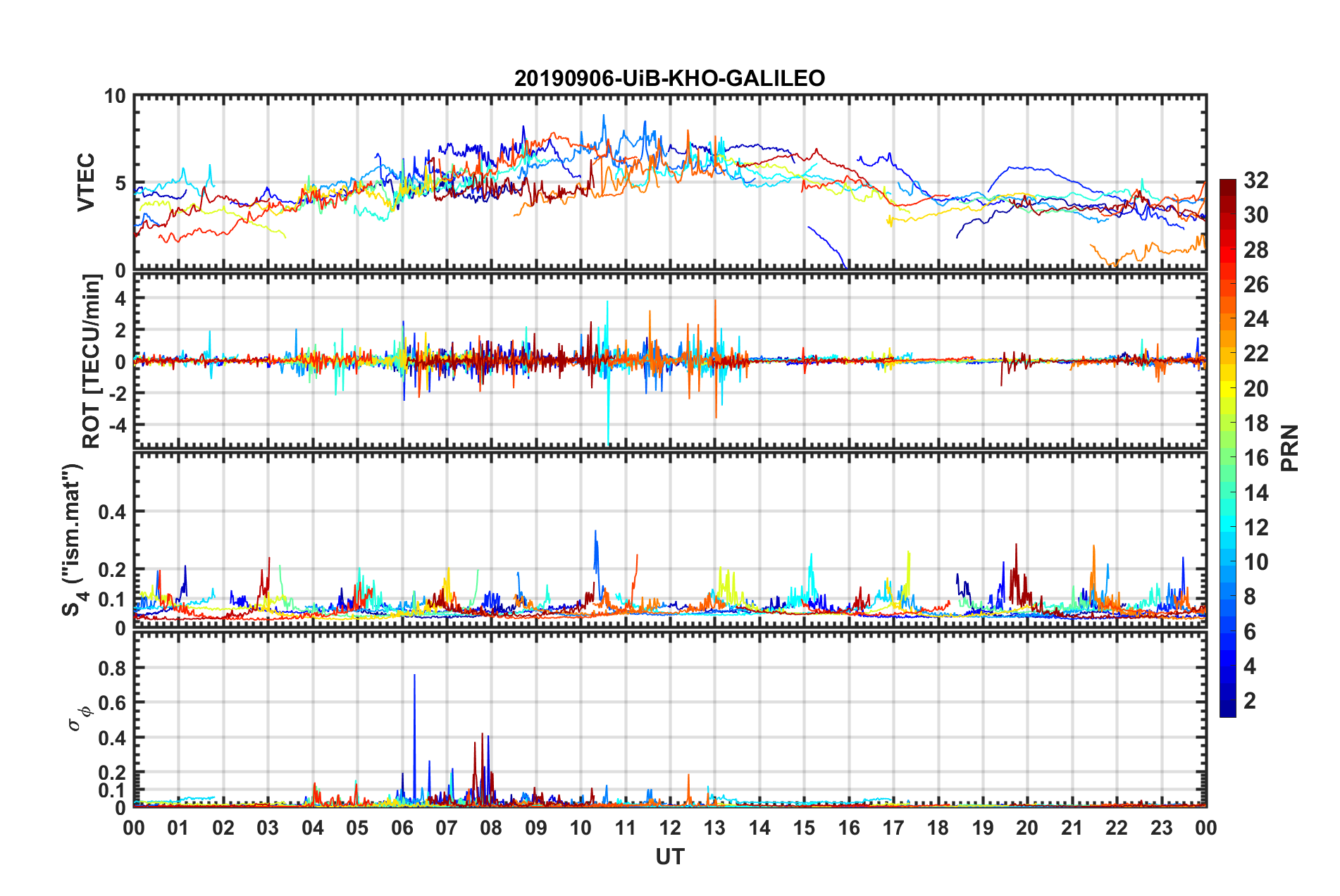Screen dimensions: 1340x896
Task: Click x-axis tick label 03
Action: [x=268, y=828]
